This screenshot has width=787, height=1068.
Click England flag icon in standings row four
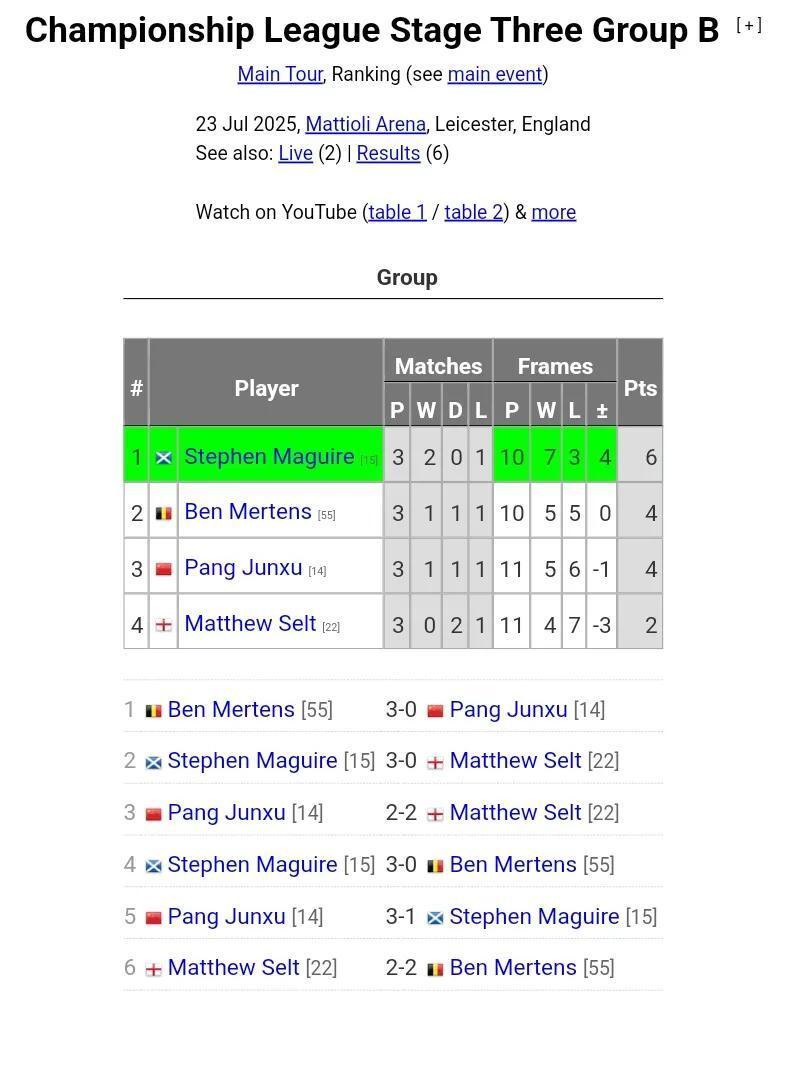164,625
